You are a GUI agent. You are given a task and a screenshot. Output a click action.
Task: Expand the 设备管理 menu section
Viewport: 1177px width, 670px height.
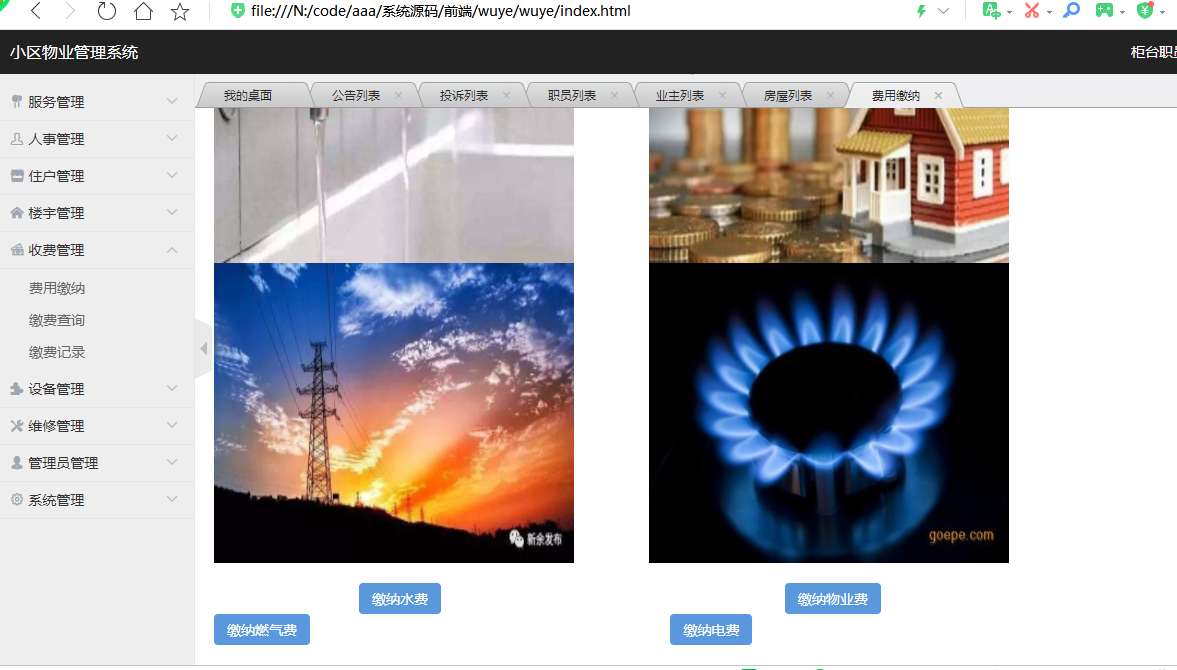pyautogui.click(x=96, y=389)
